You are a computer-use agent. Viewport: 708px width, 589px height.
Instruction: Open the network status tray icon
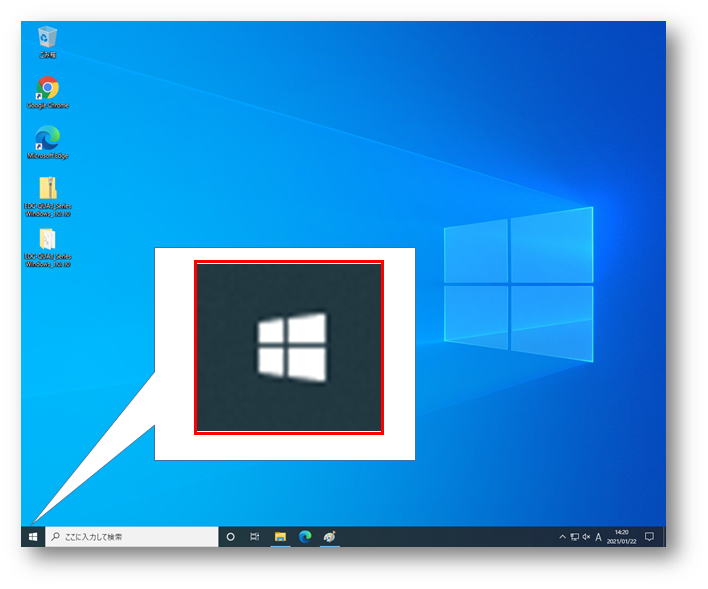574,537
